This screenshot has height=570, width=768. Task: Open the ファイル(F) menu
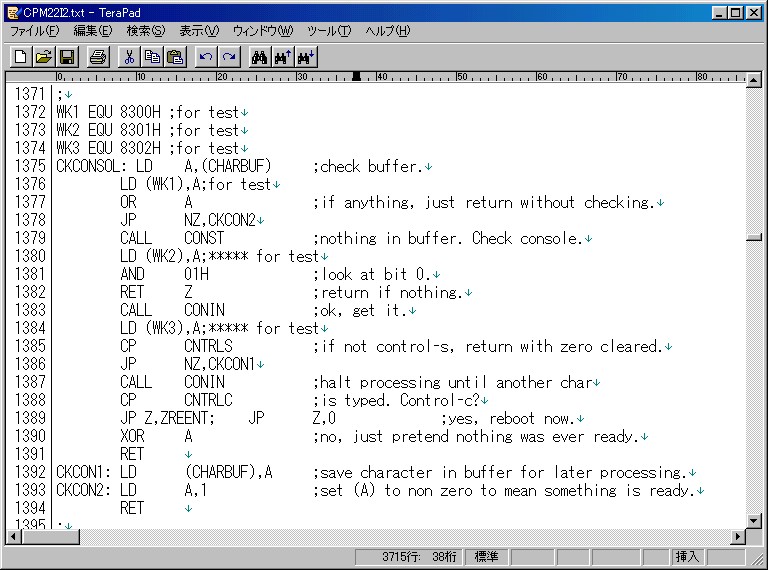click(34, 31)
